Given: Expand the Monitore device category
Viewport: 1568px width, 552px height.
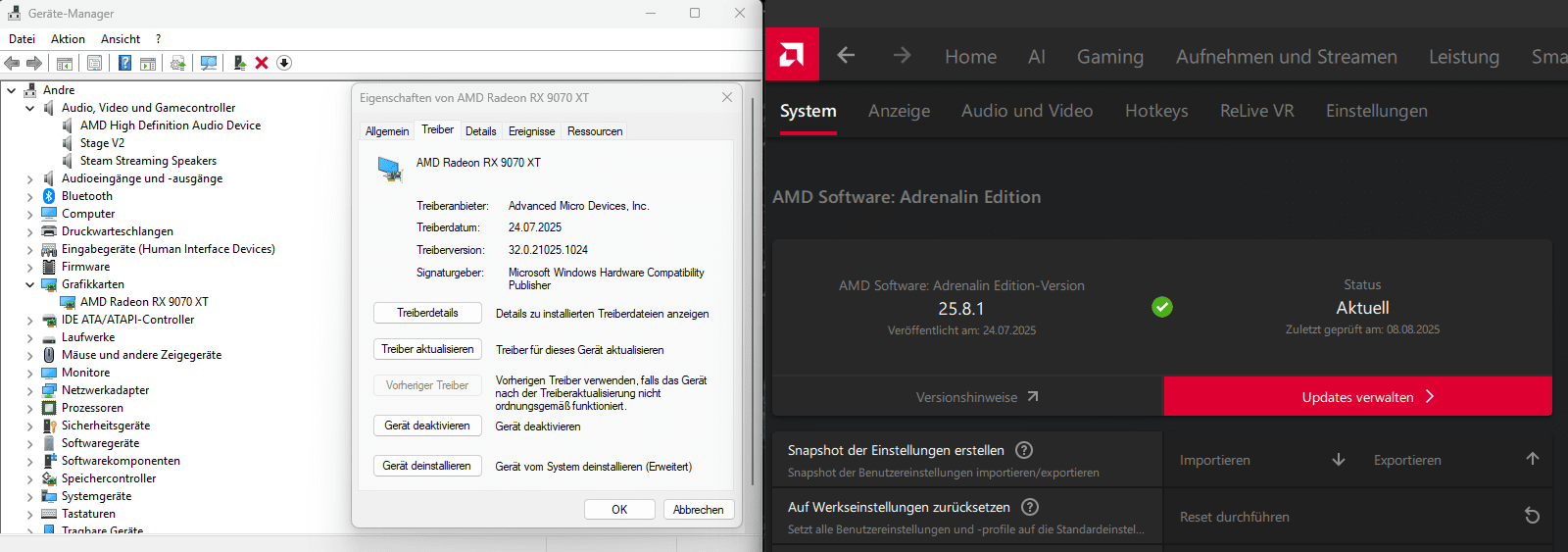Looking at the screenshot, I should [x=29, y=374].
